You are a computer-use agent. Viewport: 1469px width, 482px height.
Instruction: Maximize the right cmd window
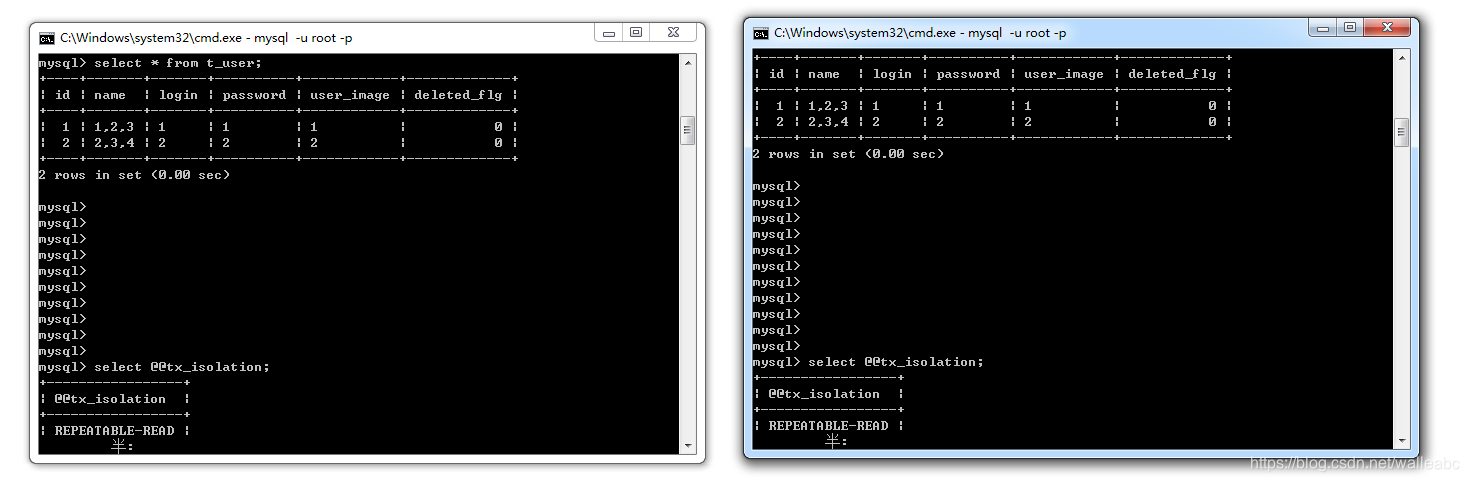pos(1350,27)
